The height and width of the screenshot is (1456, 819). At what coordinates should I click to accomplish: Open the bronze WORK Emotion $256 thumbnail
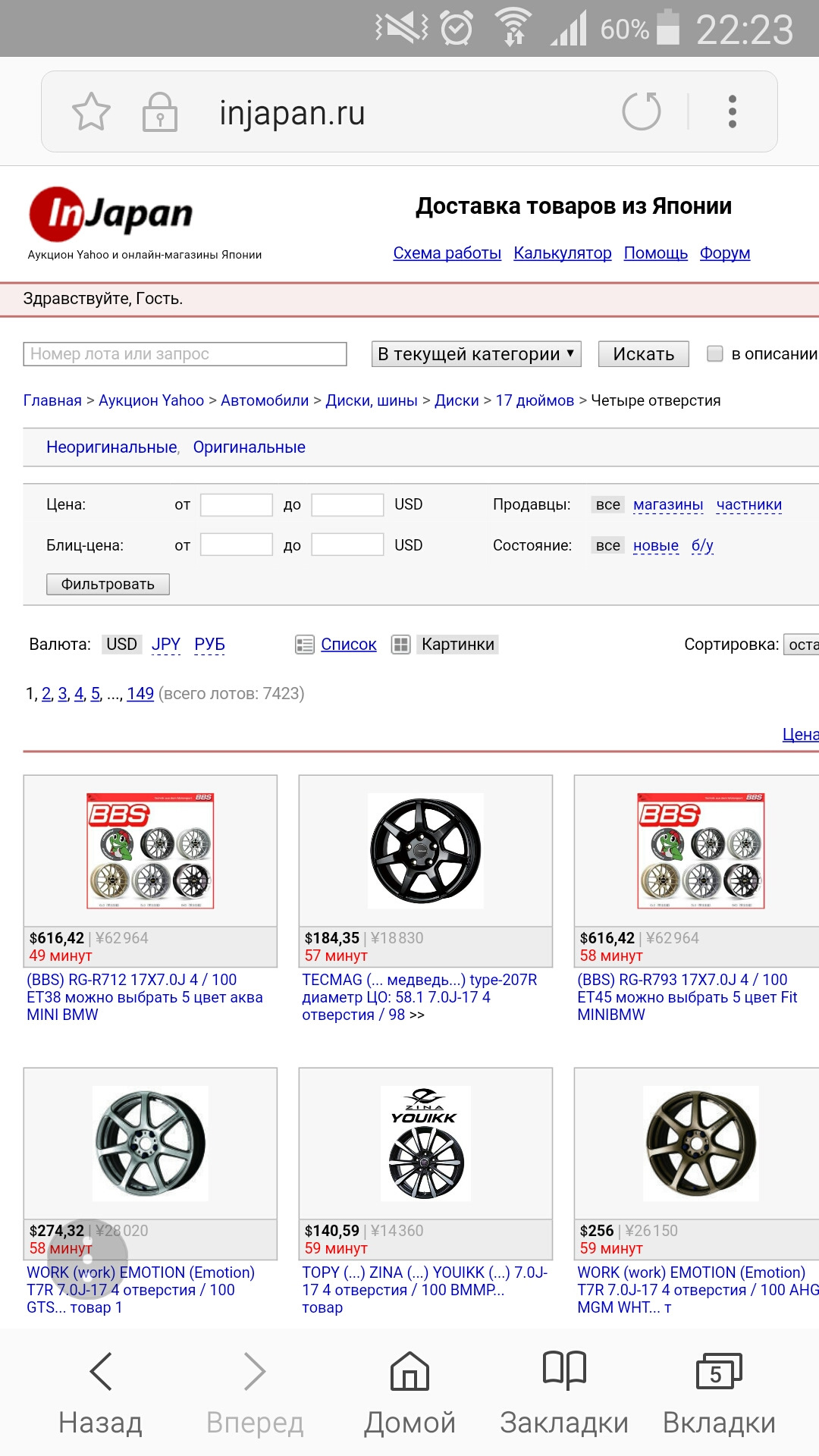pyautogui.click(x=701, y=1144)
